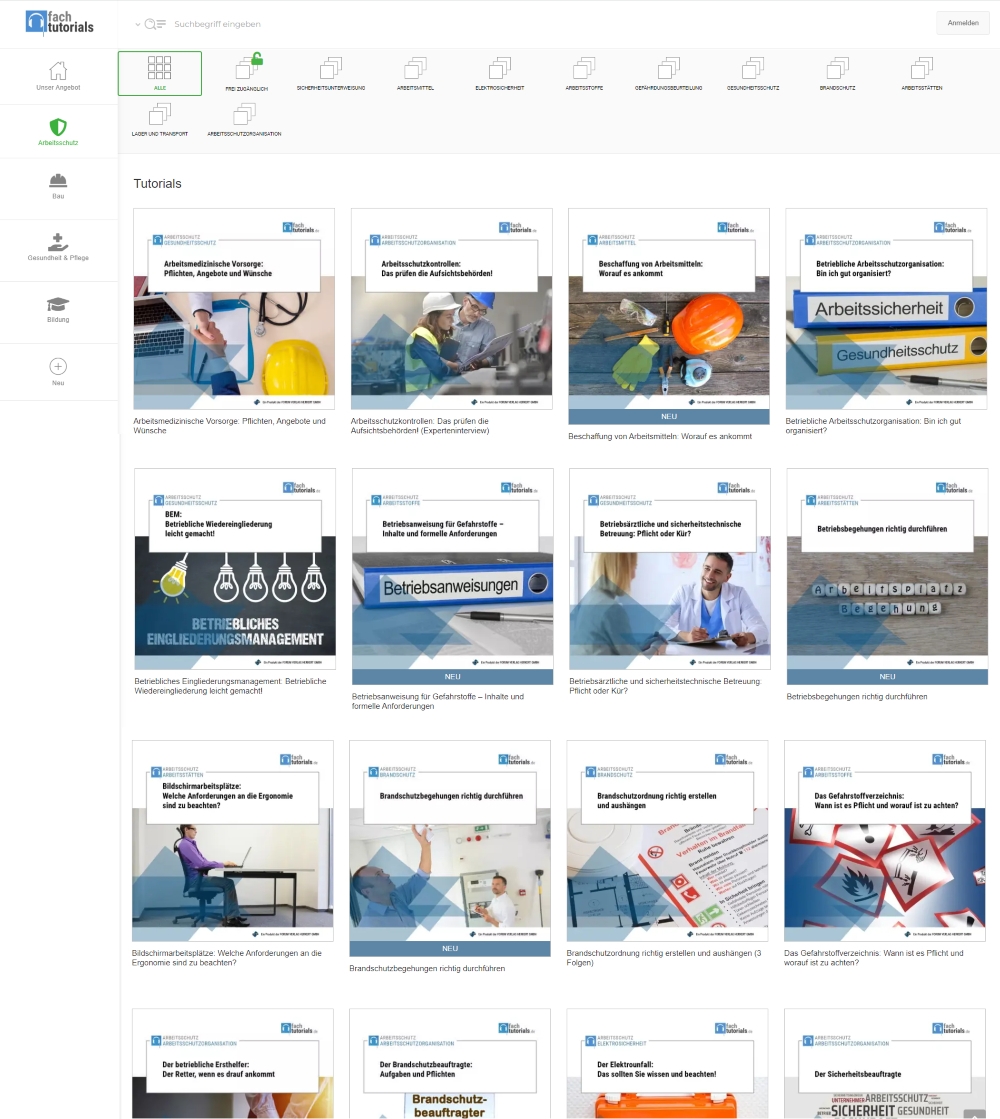Image resolution: width=1000 pixels, height=1119 pixels.
Task: Filter by Lager und Transport category
Action: pos(160,119)
